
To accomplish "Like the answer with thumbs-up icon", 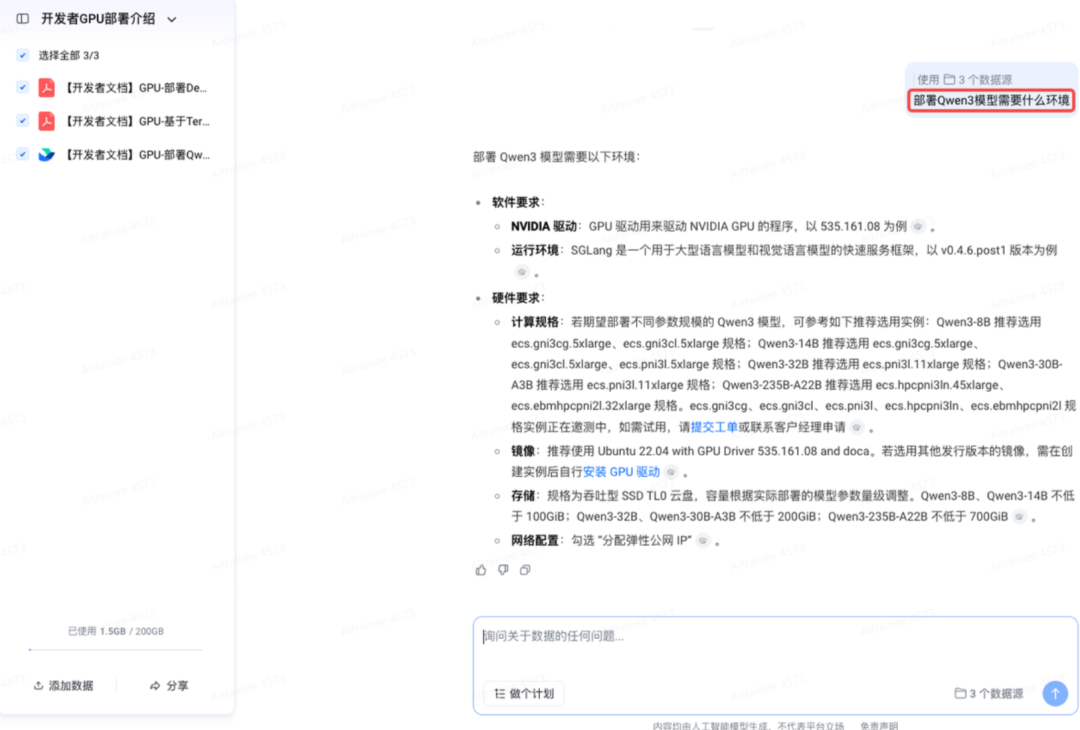I will tap(481, 570).
